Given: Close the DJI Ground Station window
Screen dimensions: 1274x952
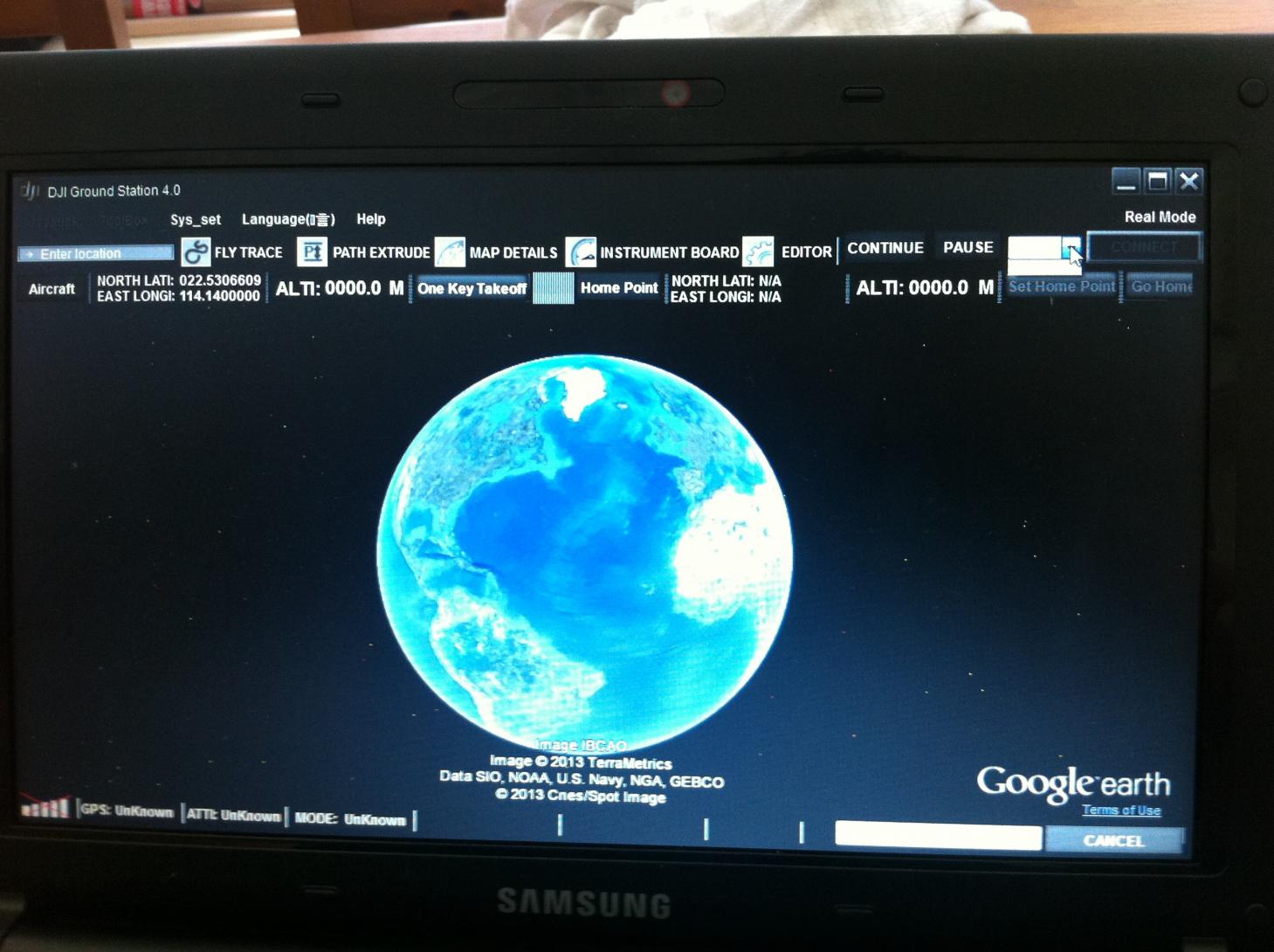Looking at the screenshot, I should click(x=1188, y=181).
